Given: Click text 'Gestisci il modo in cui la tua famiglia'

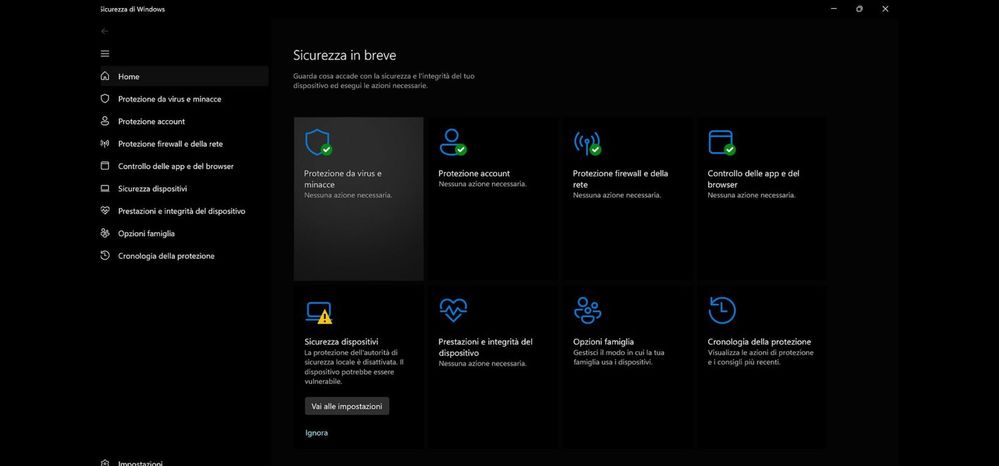Looking at the screenshot, I should coord(619,357).
